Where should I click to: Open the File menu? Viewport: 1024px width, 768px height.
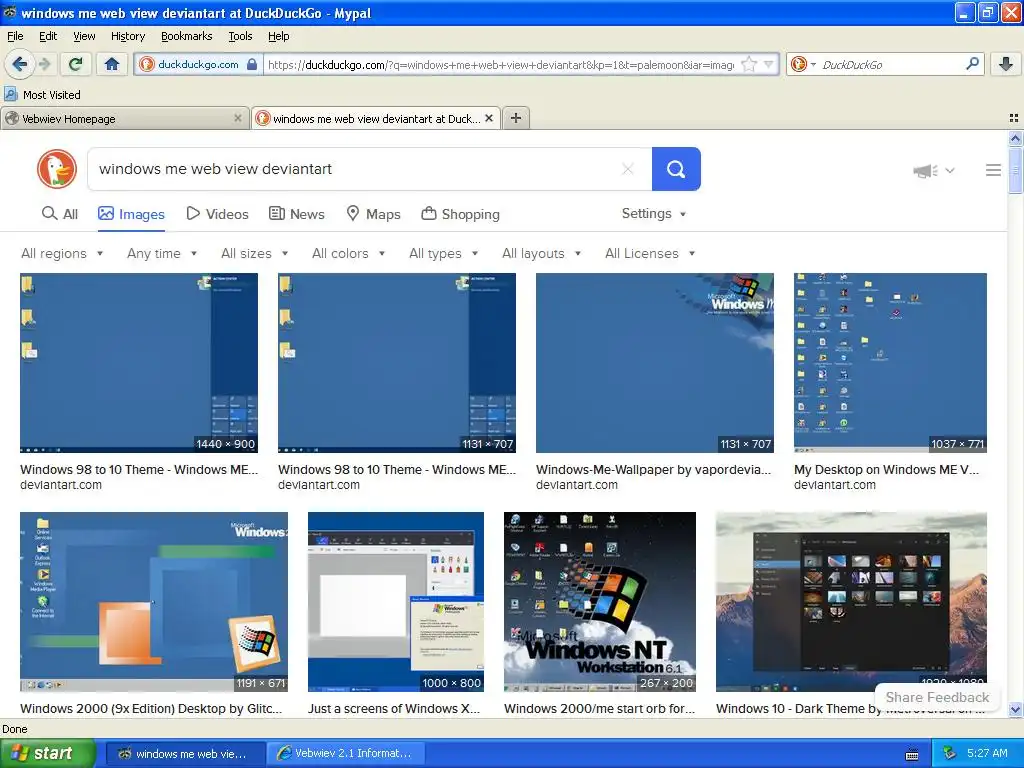15,36
